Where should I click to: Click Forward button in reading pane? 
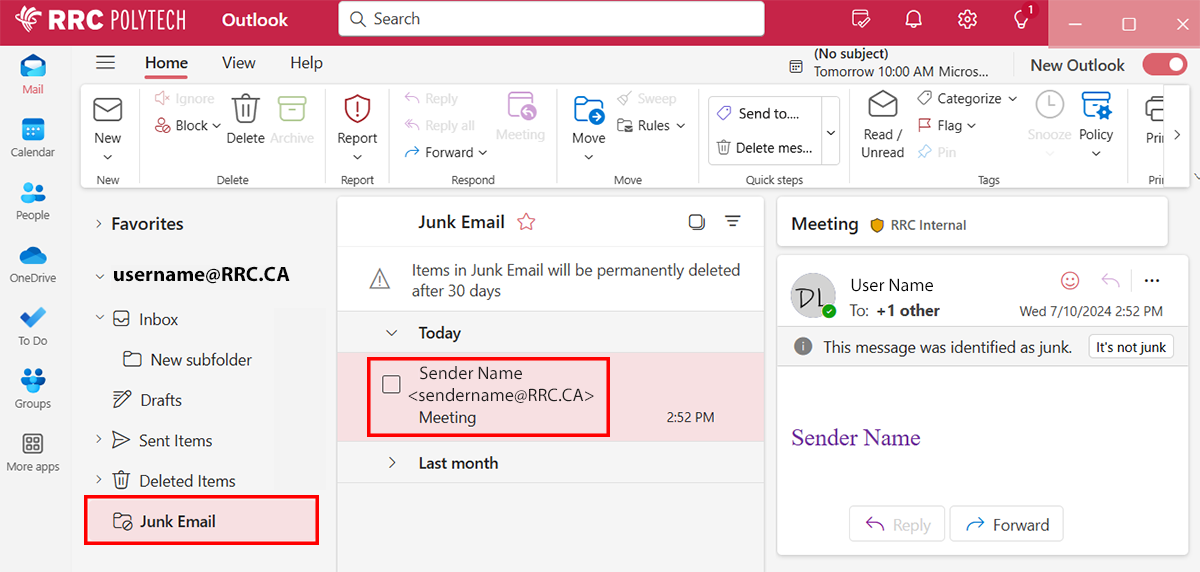click(x=1006, y=525)
